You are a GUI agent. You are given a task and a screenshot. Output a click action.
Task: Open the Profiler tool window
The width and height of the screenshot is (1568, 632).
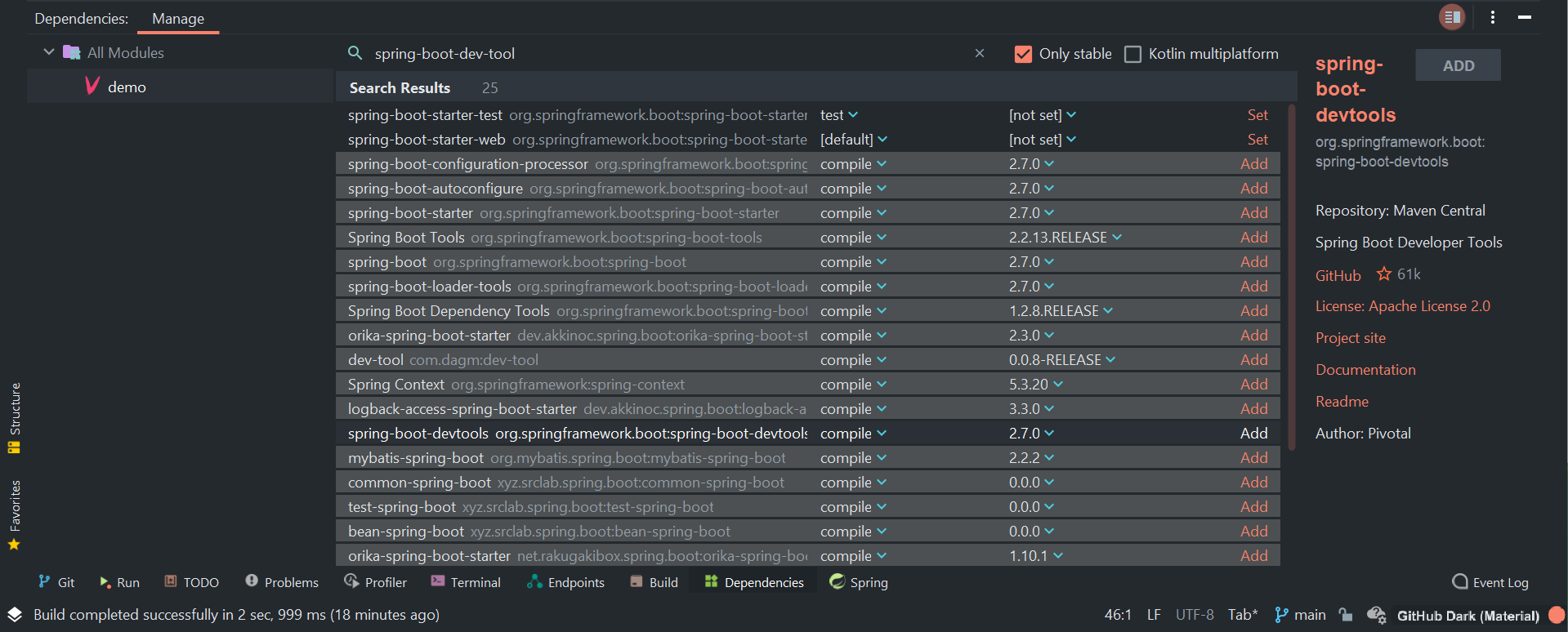click(376, 582)
